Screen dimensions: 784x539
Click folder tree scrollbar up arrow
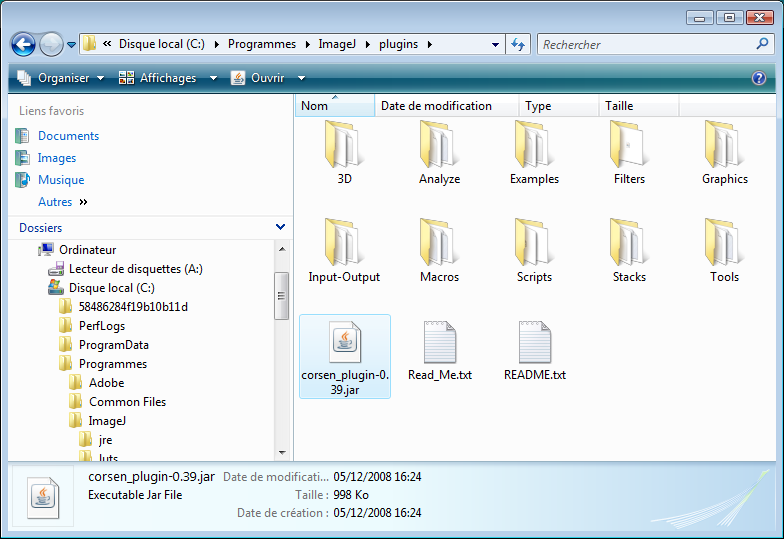pyautogui.click(x=282, y=248)
